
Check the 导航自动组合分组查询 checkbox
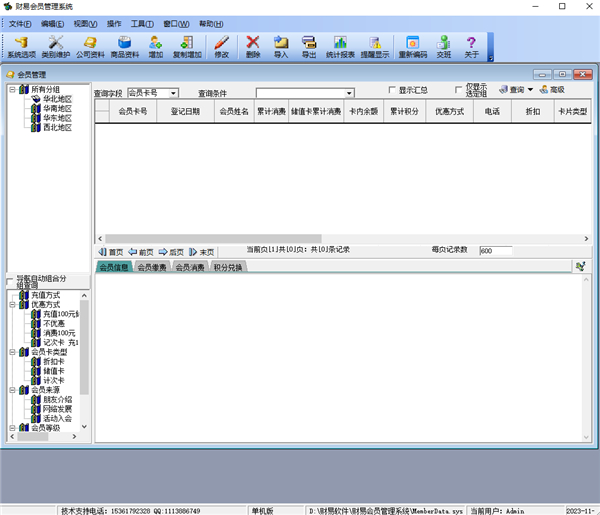[x=10, y=281]
